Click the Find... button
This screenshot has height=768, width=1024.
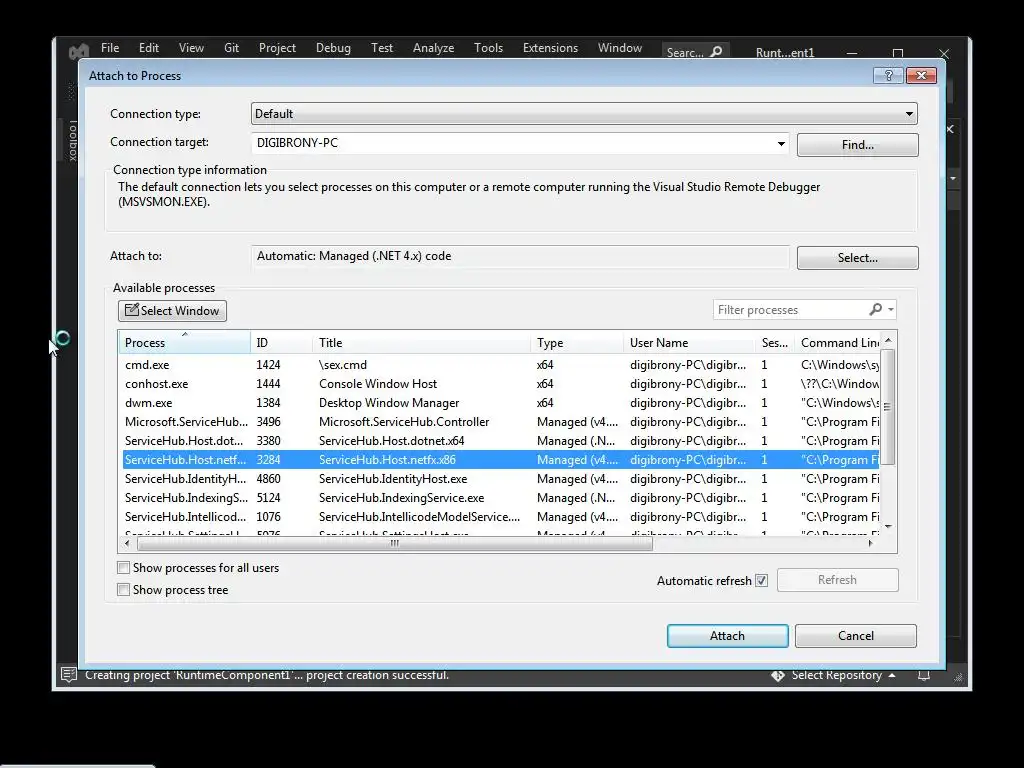click(x=857, y=145)
